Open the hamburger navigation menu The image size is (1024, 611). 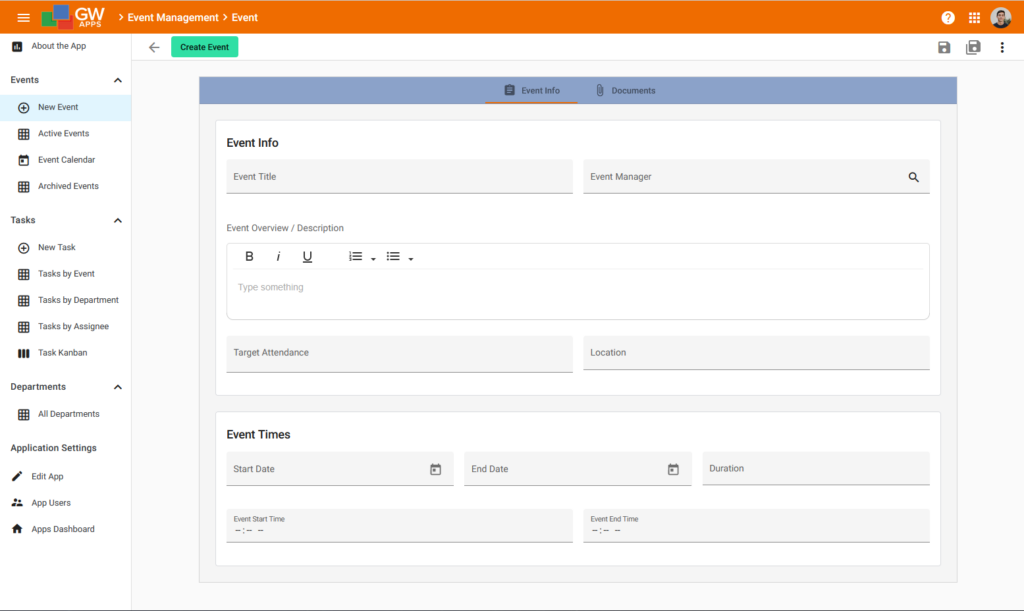[x=24, y=18]
